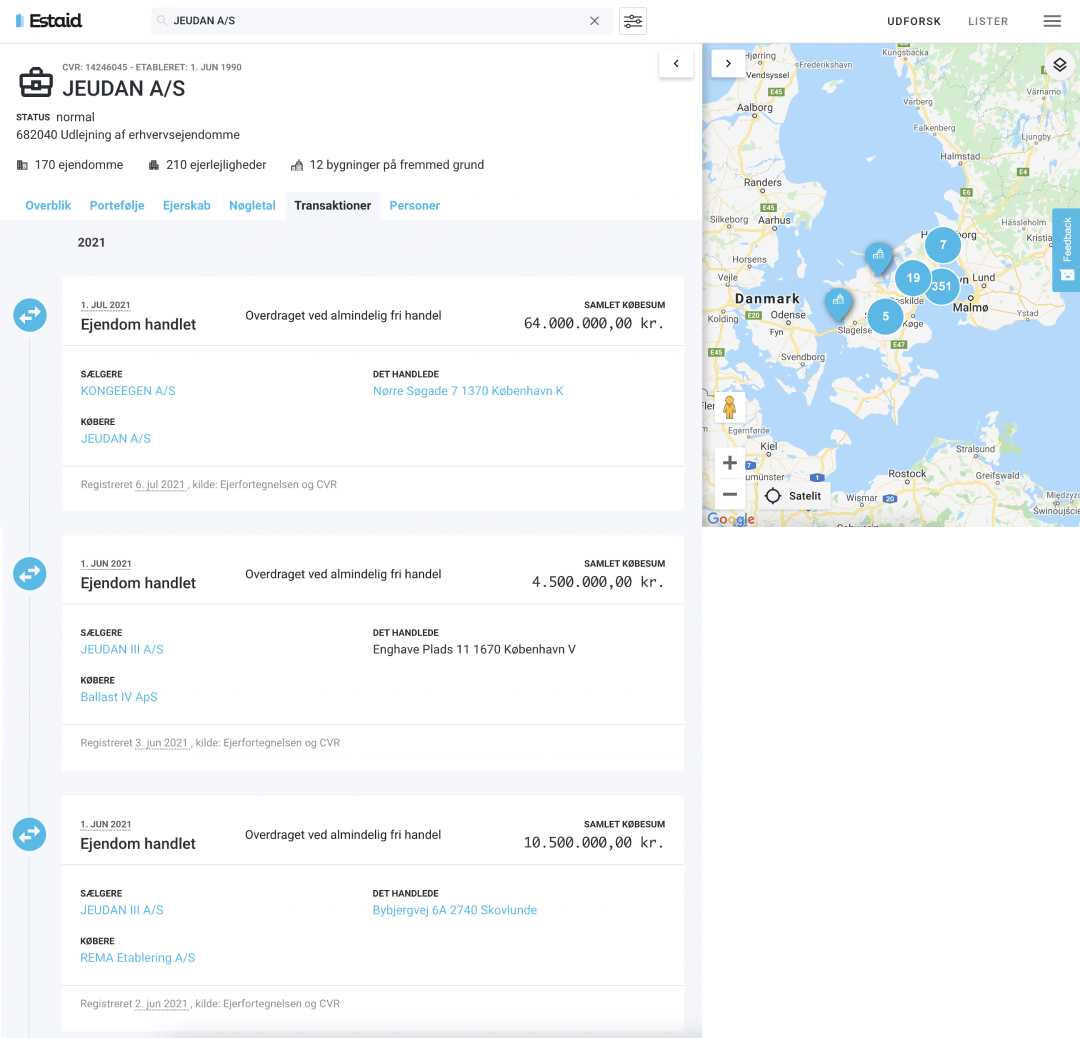Clear the JEUDAN A/S search query
1080x1038 pixels.
pyautogui.click(x=594, y=21)
